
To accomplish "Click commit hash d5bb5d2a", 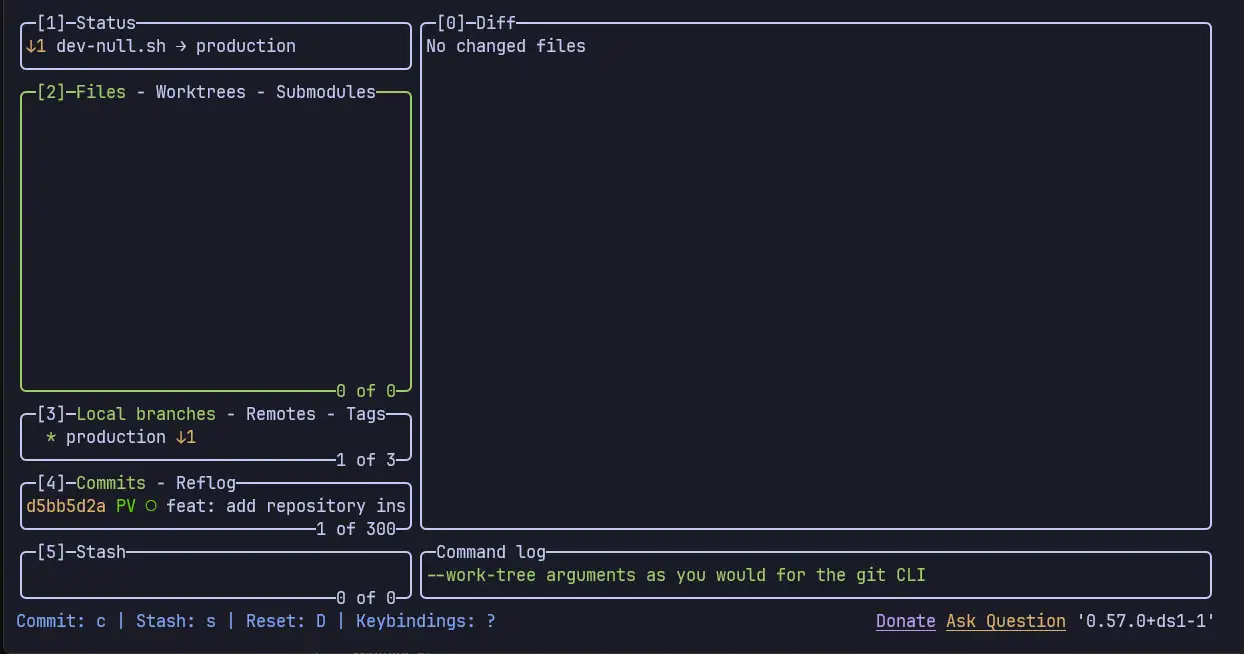I will 66,506.
